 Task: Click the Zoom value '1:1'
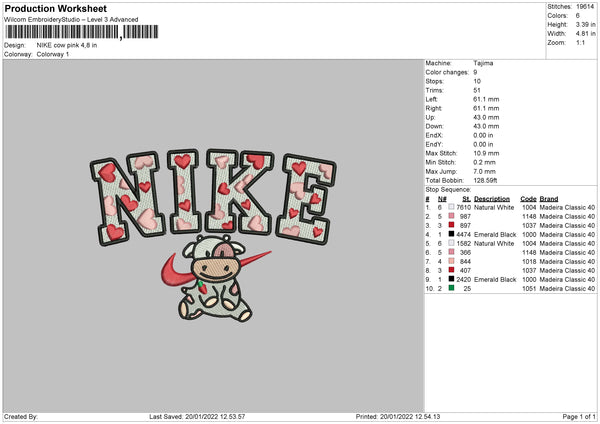coord(580,42)
